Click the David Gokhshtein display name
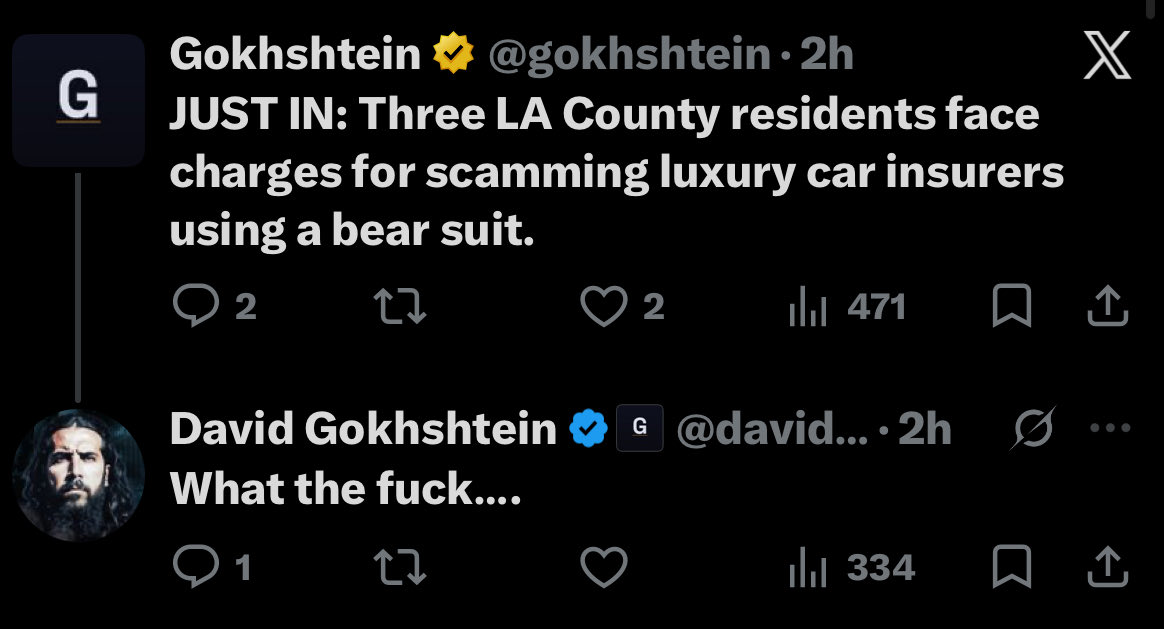The height and width of the screenshot is (629, 1164). point(363,430)
